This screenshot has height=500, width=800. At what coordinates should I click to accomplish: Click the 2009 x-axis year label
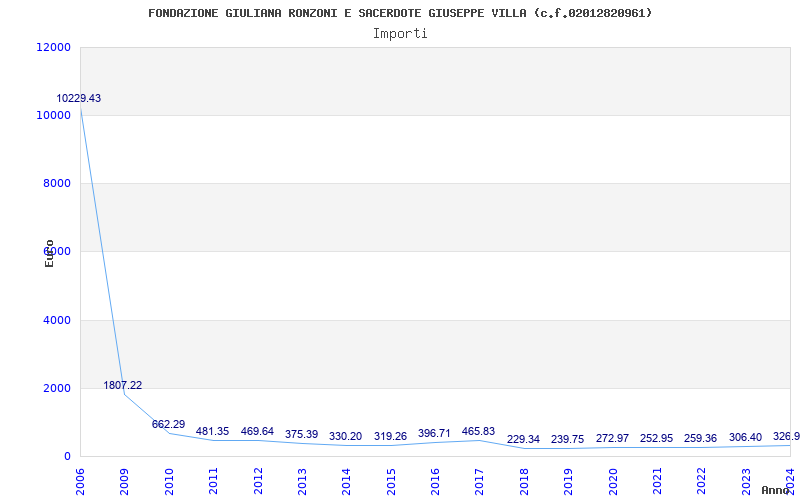(124, 482)
